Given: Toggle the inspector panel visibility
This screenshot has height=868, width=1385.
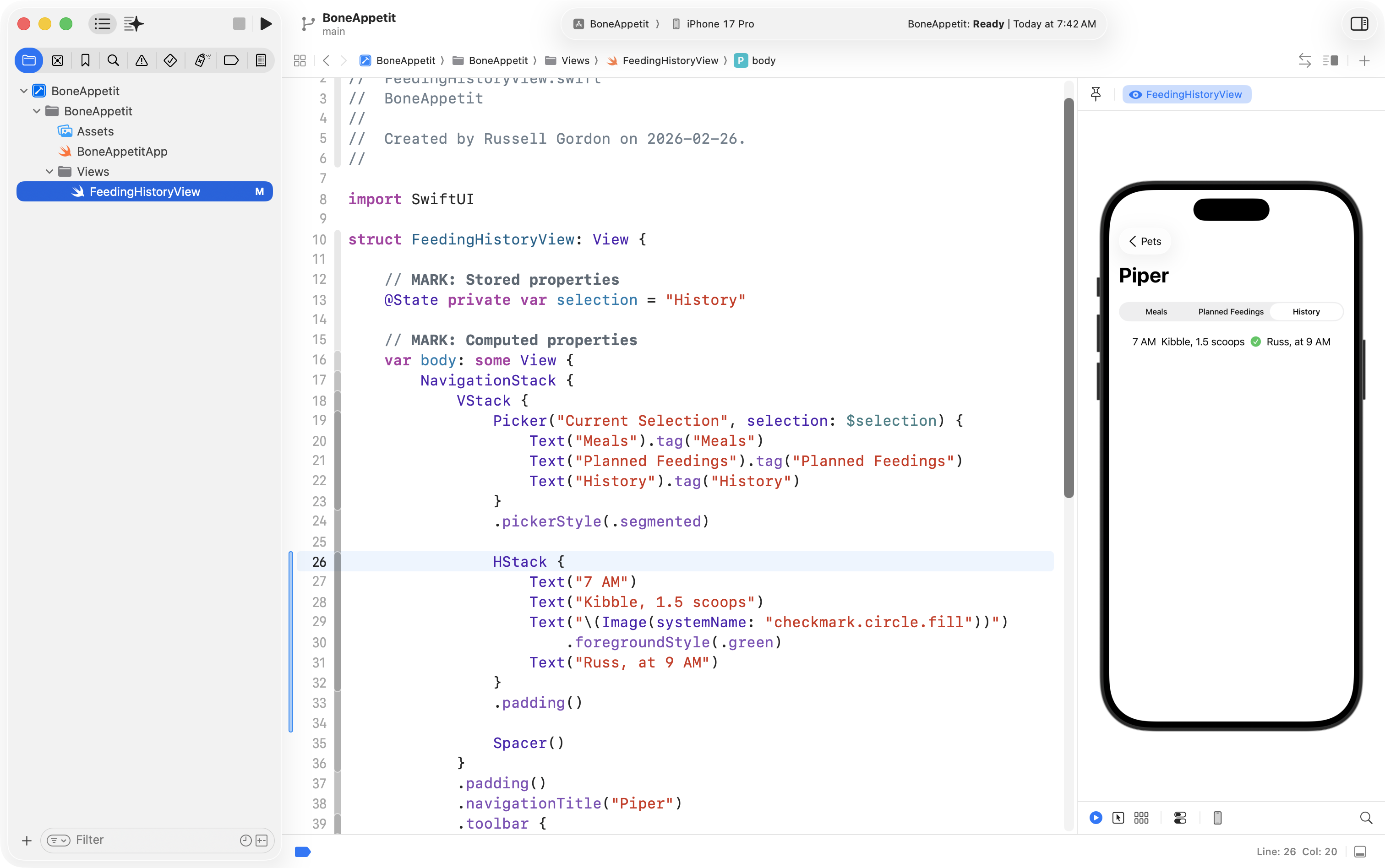Looking at the screenshot, I should pos(1359,23).
